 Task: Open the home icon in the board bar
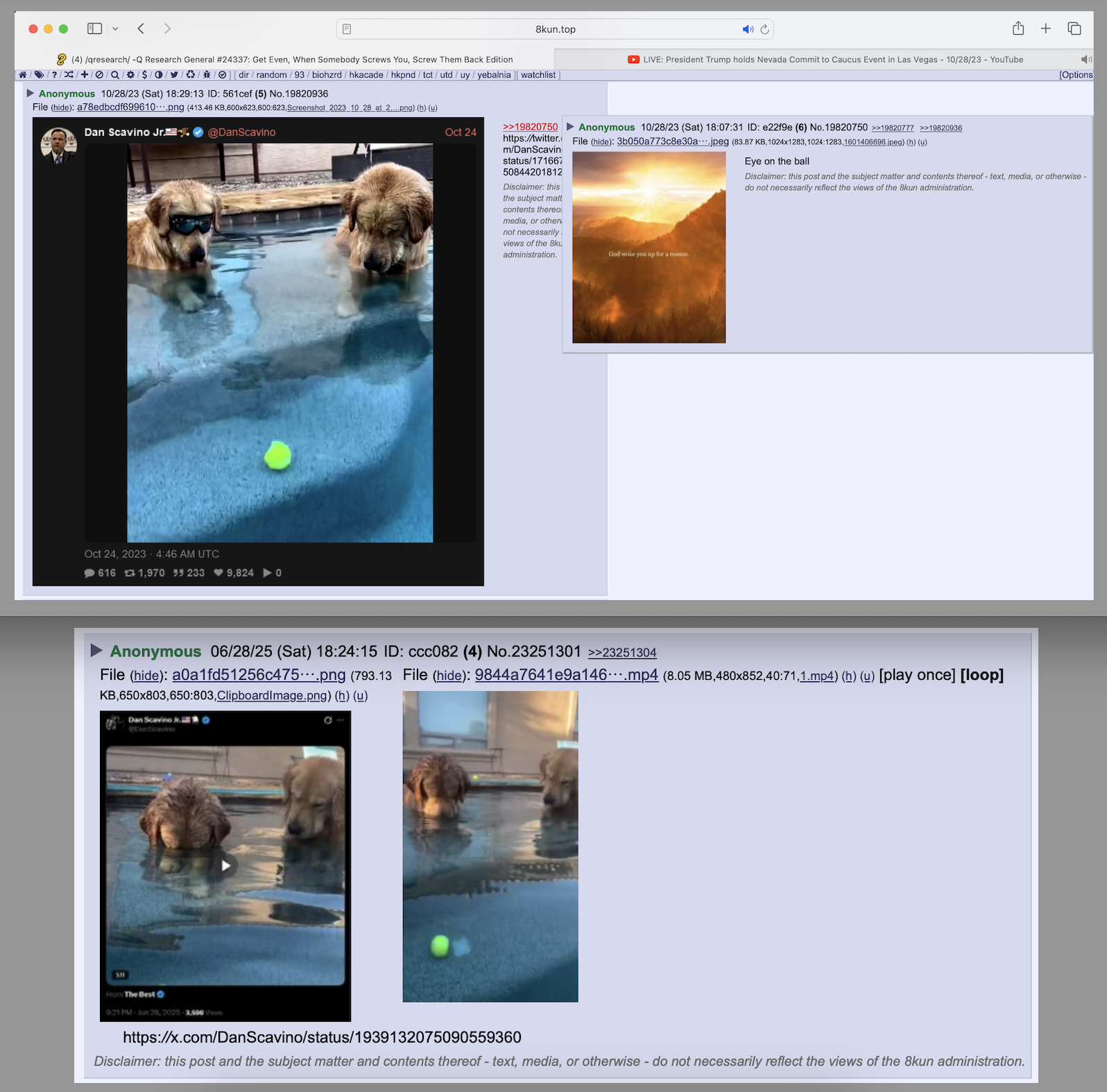[23, 75]
